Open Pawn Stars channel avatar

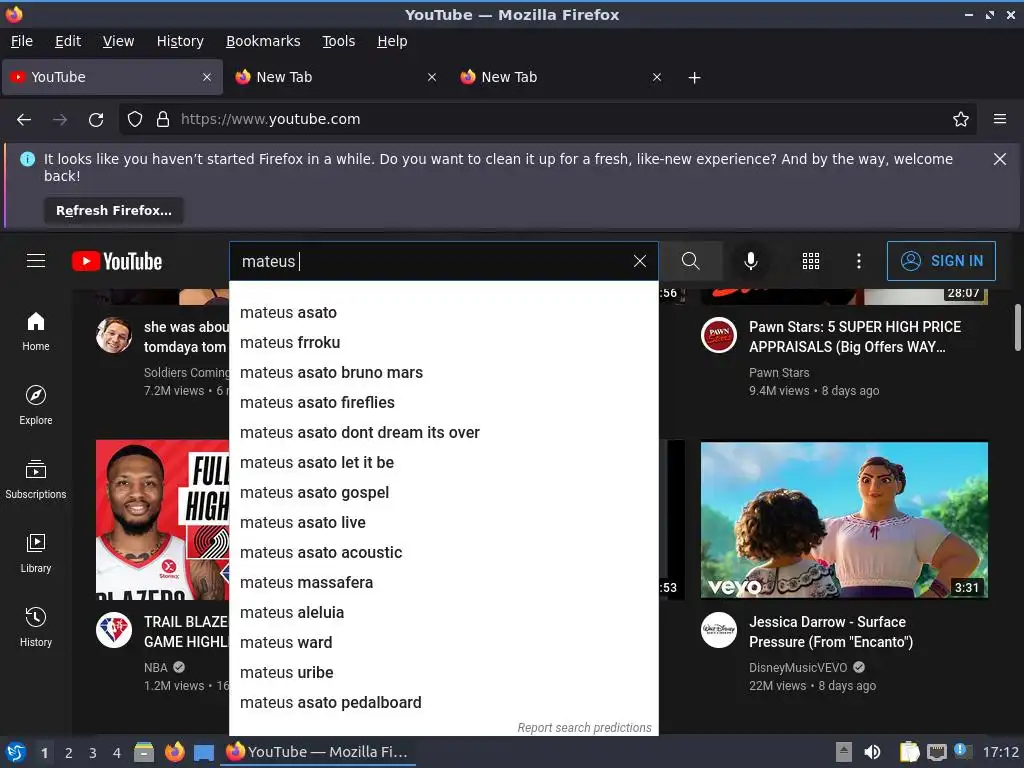pyautogui.click(x=718, y=336)
